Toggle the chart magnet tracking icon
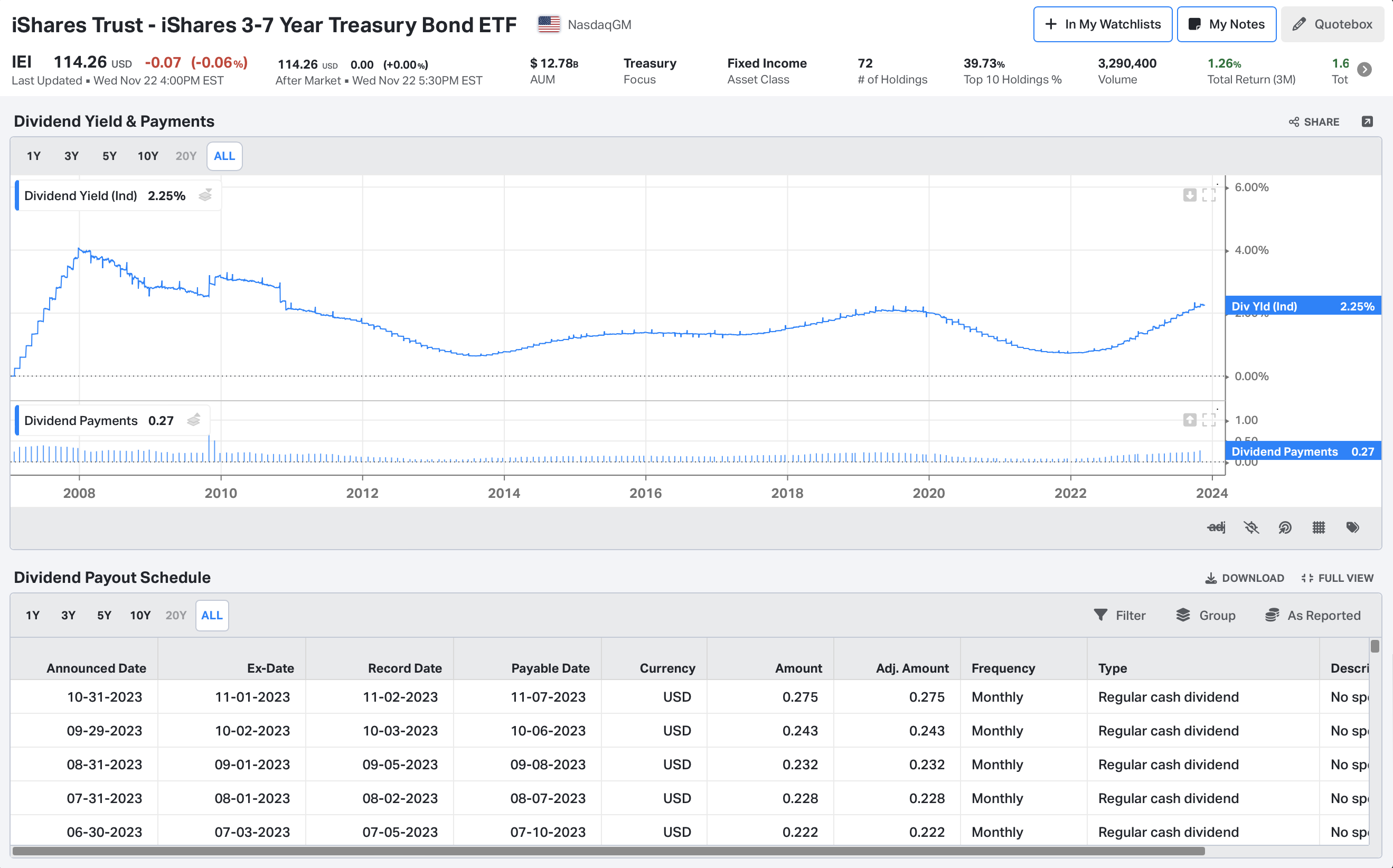Viewport: 1393px width, 868px height. click(x=1285, y=527)
